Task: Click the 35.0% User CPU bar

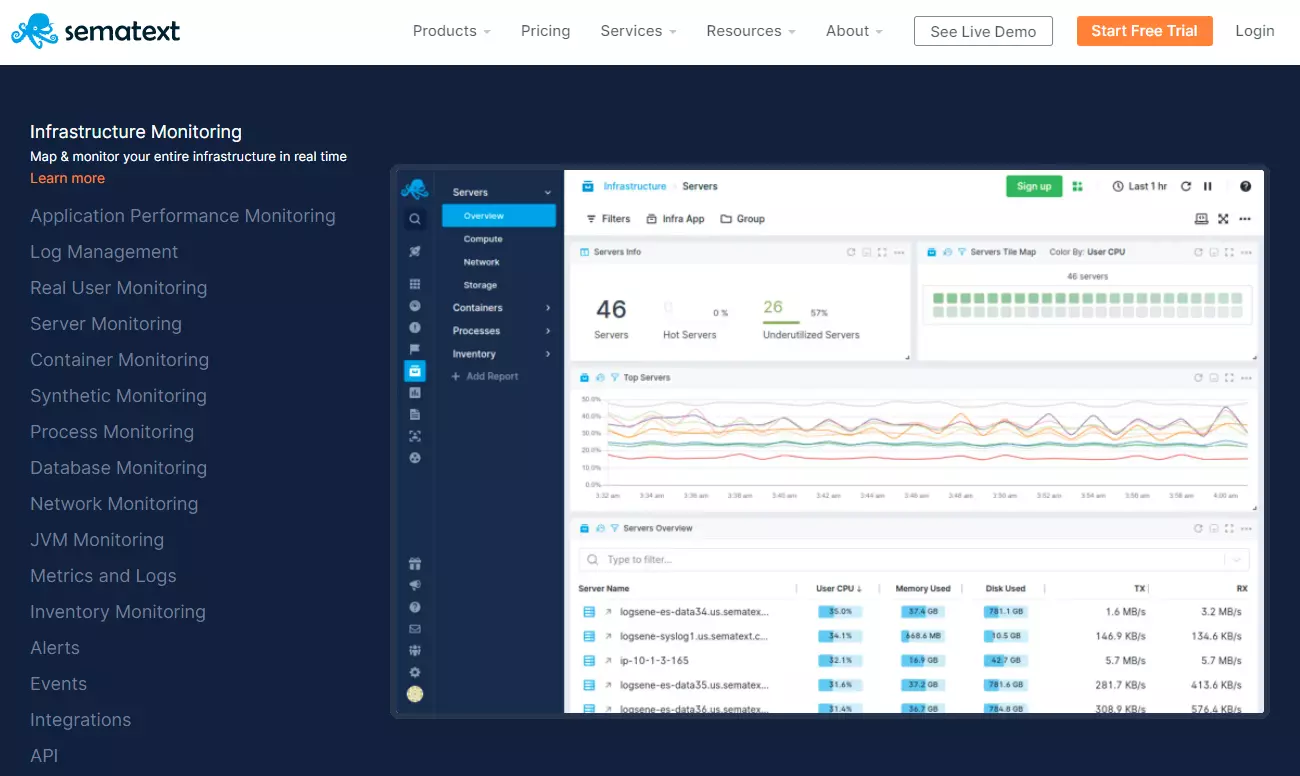Action: 840,611
